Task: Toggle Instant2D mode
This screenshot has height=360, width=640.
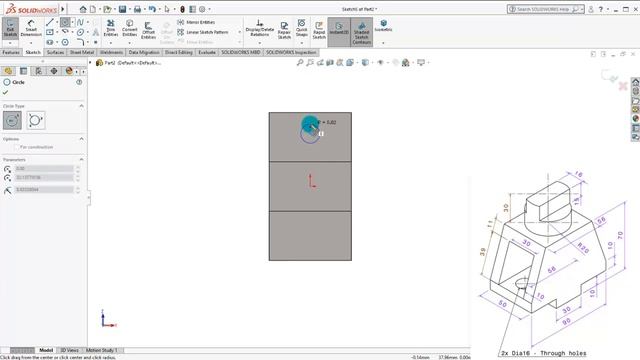Action: click(339, 32)
